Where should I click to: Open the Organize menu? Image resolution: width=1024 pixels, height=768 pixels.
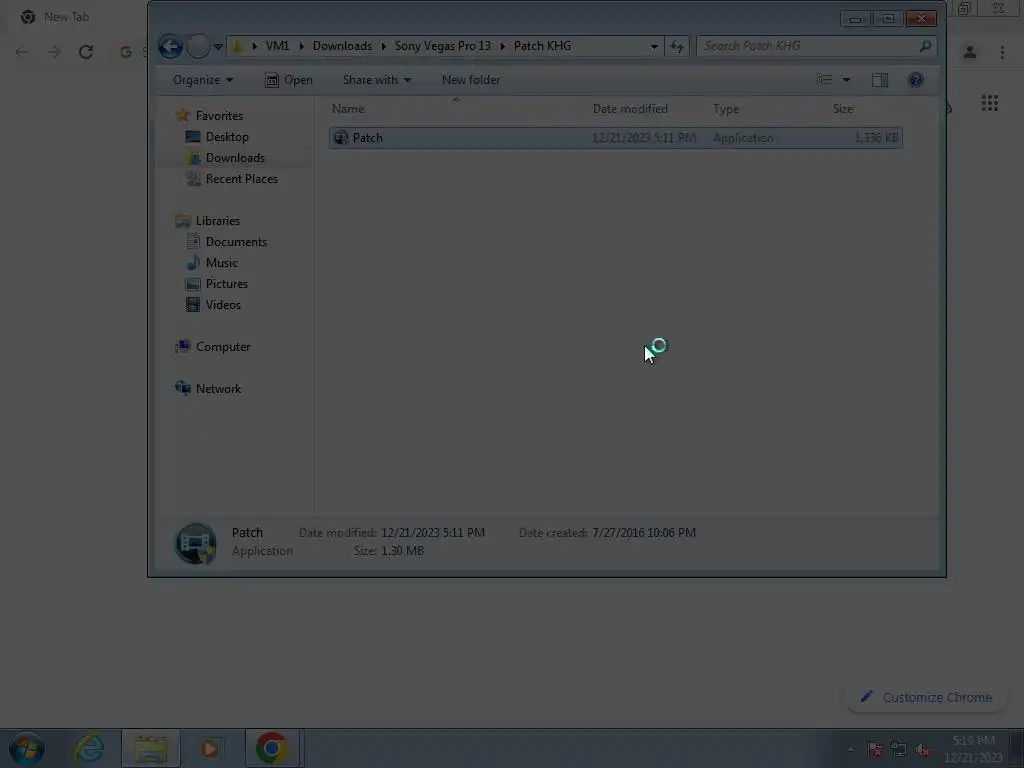(x=202, y=80)
